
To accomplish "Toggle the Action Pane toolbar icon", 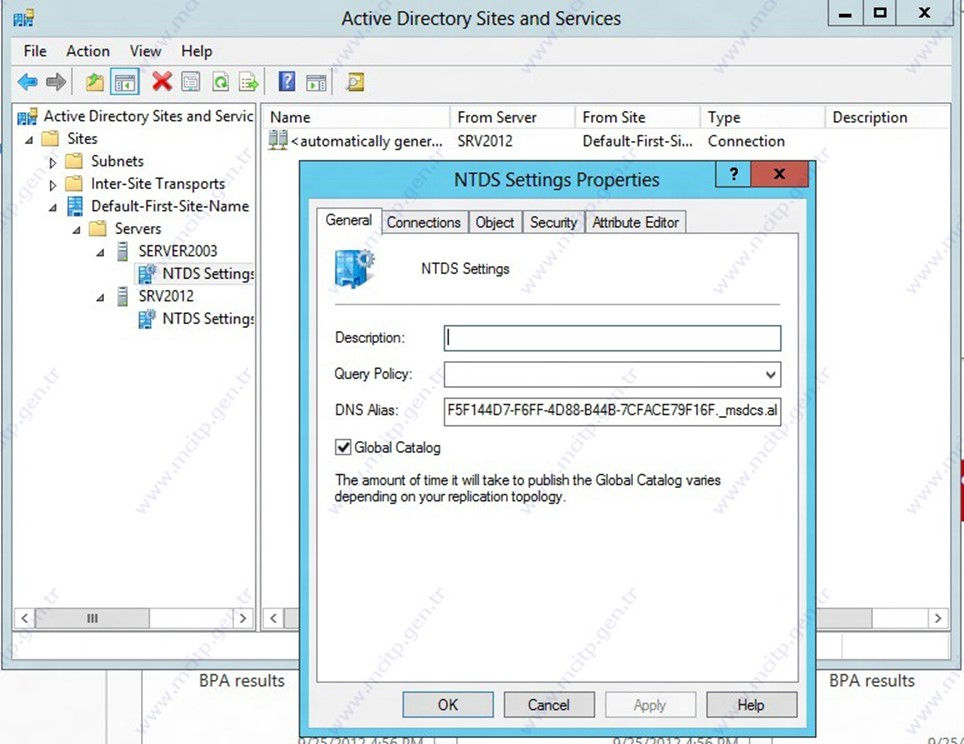I will pyautogui.click(x=316, y=82).
